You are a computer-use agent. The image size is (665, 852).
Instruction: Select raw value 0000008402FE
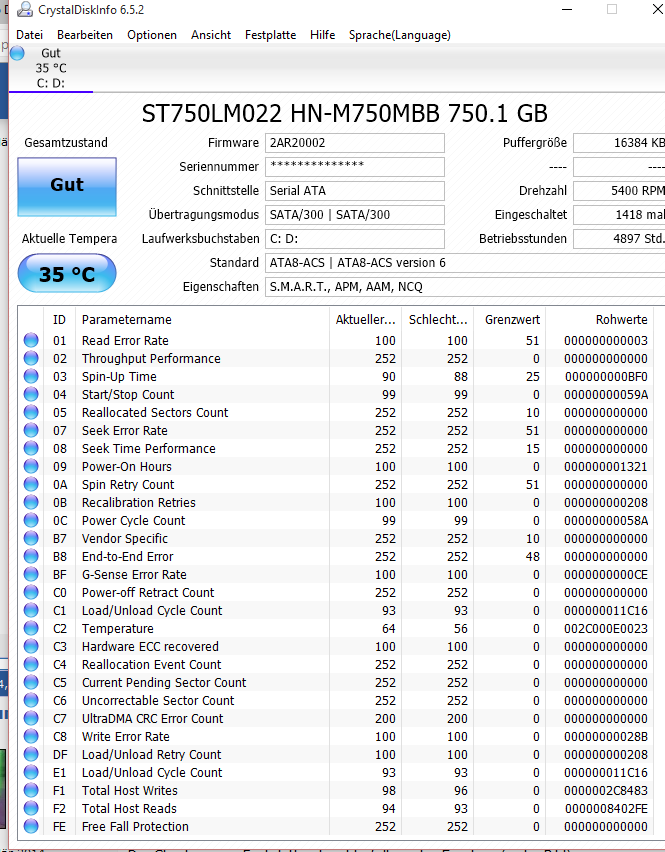point(606,809)
